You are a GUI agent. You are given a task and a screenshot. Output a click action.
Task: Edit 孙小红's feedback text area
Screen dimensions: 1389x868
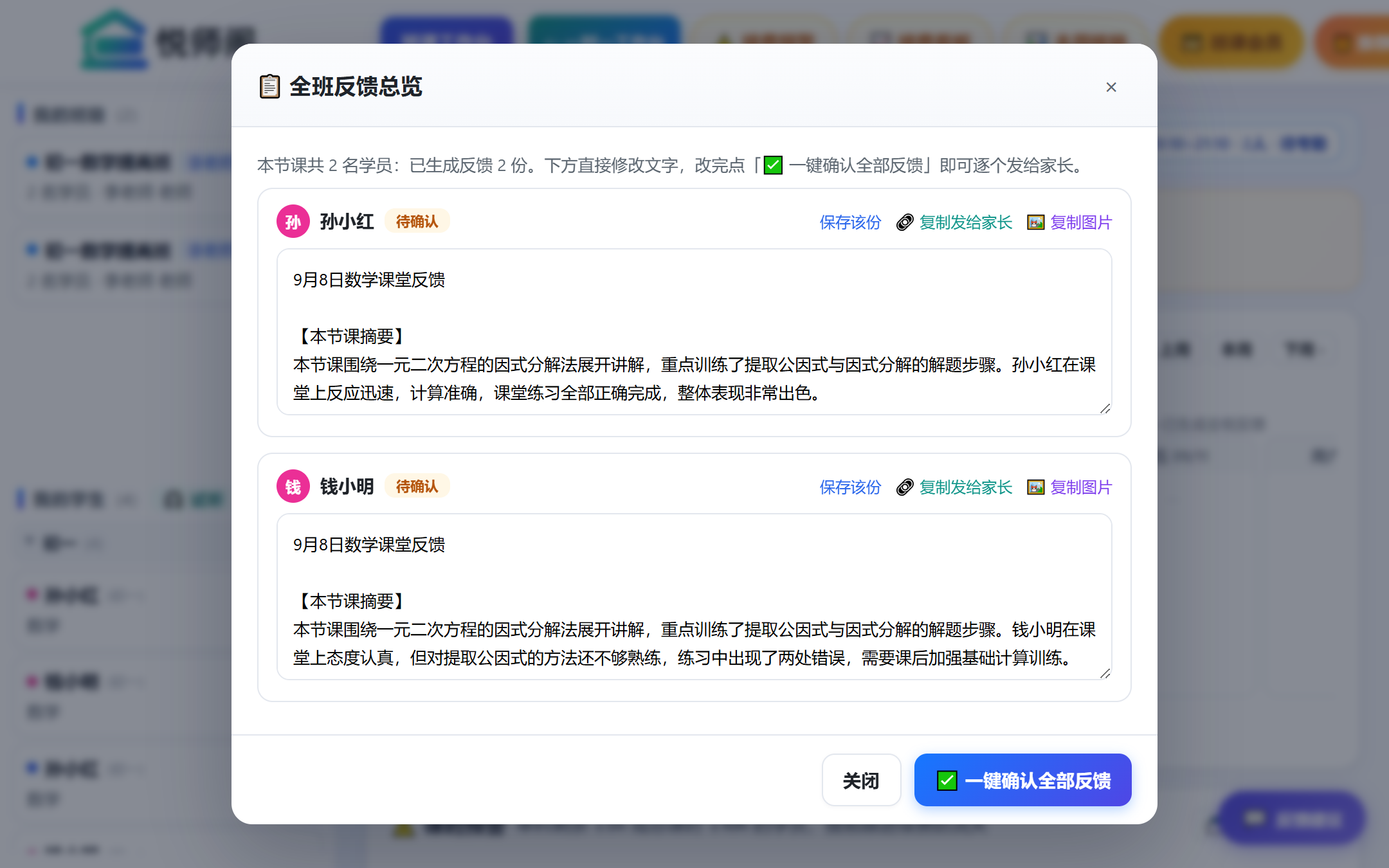694,332
